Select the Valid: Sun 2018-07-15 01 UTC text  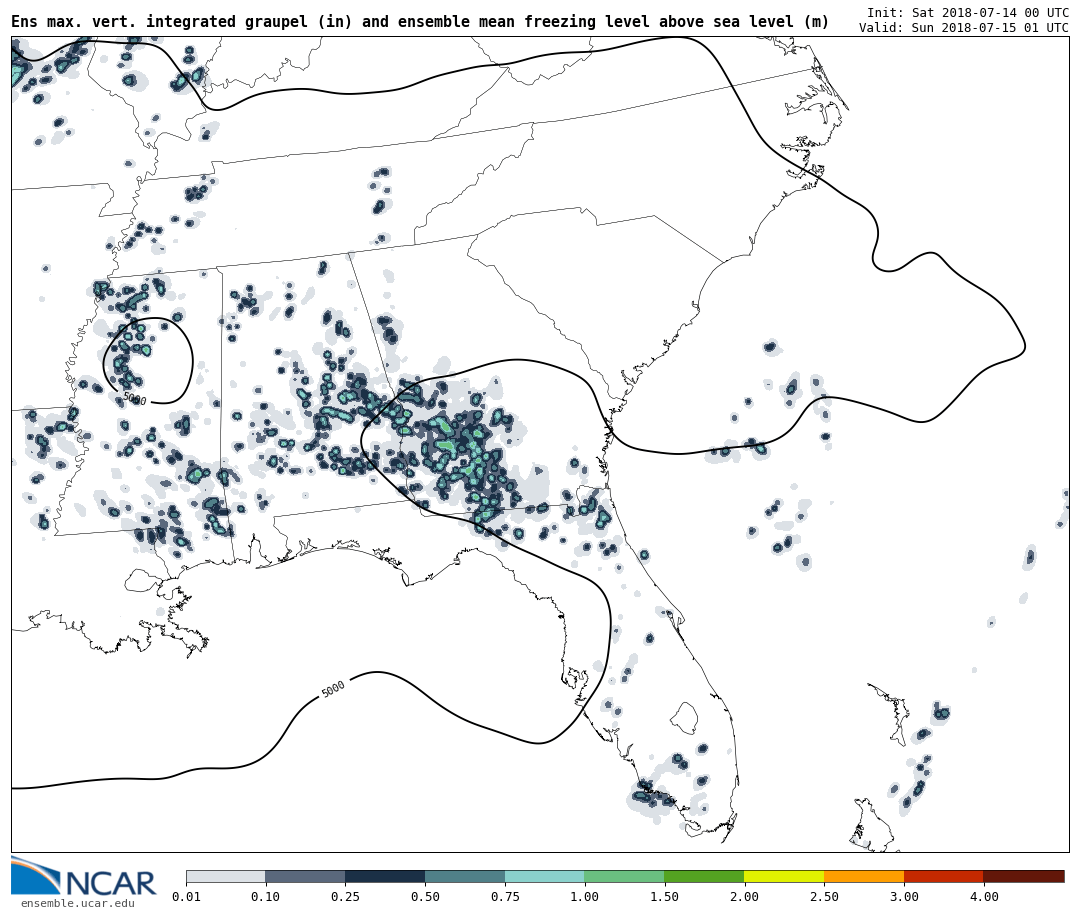pyautogui.click(x=964, y=28)
